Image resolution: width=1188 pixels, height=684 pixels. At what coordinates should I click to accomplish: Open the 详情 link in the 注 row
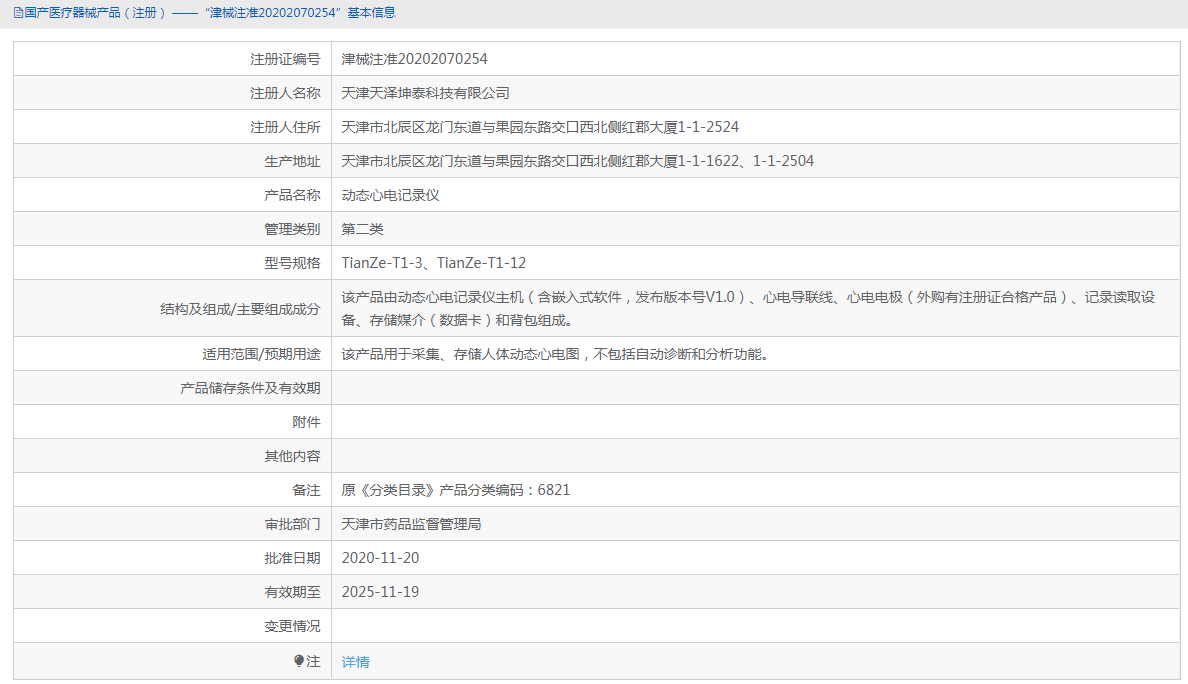pyautogui.click(x=356, y=660)
